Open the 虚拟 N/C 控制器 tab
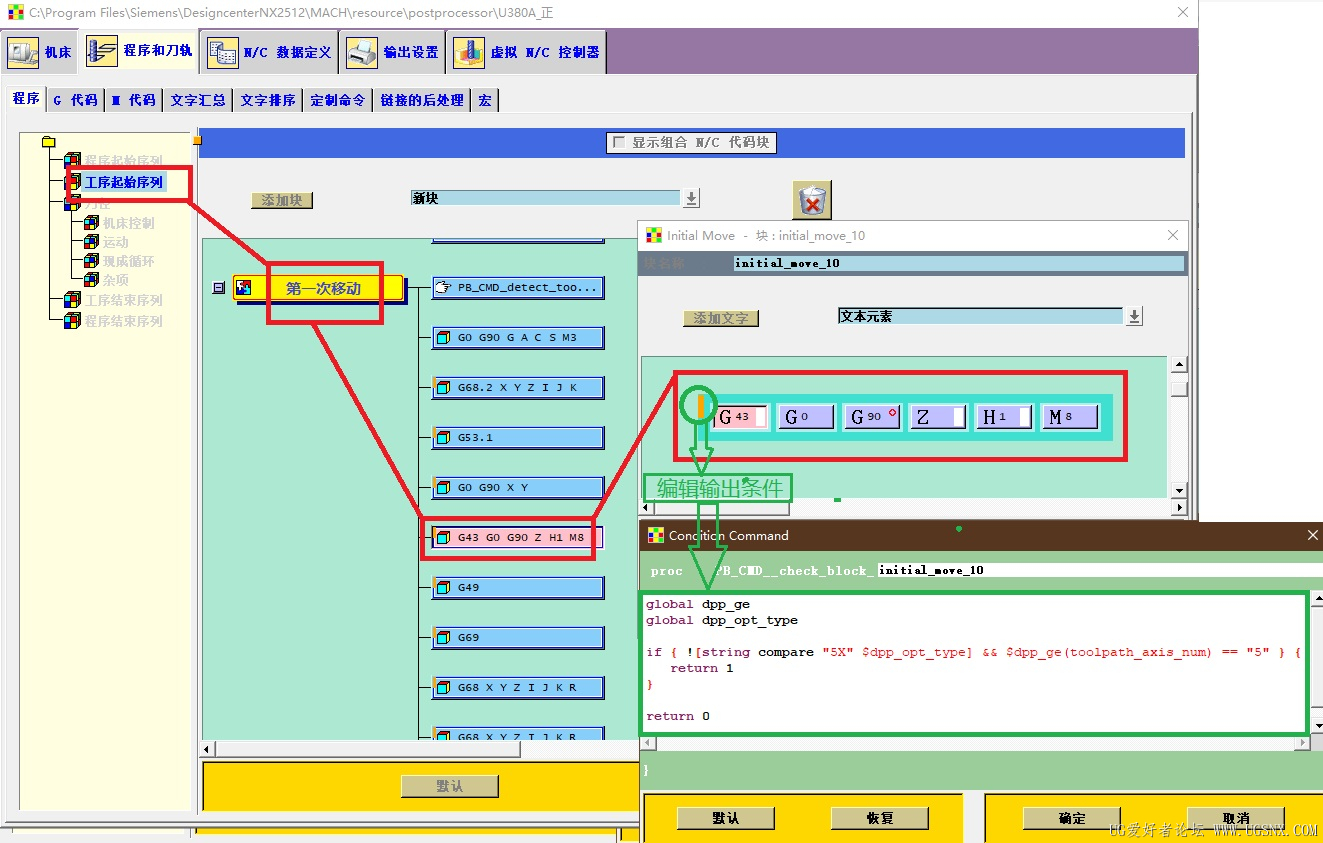 [526, 52]
